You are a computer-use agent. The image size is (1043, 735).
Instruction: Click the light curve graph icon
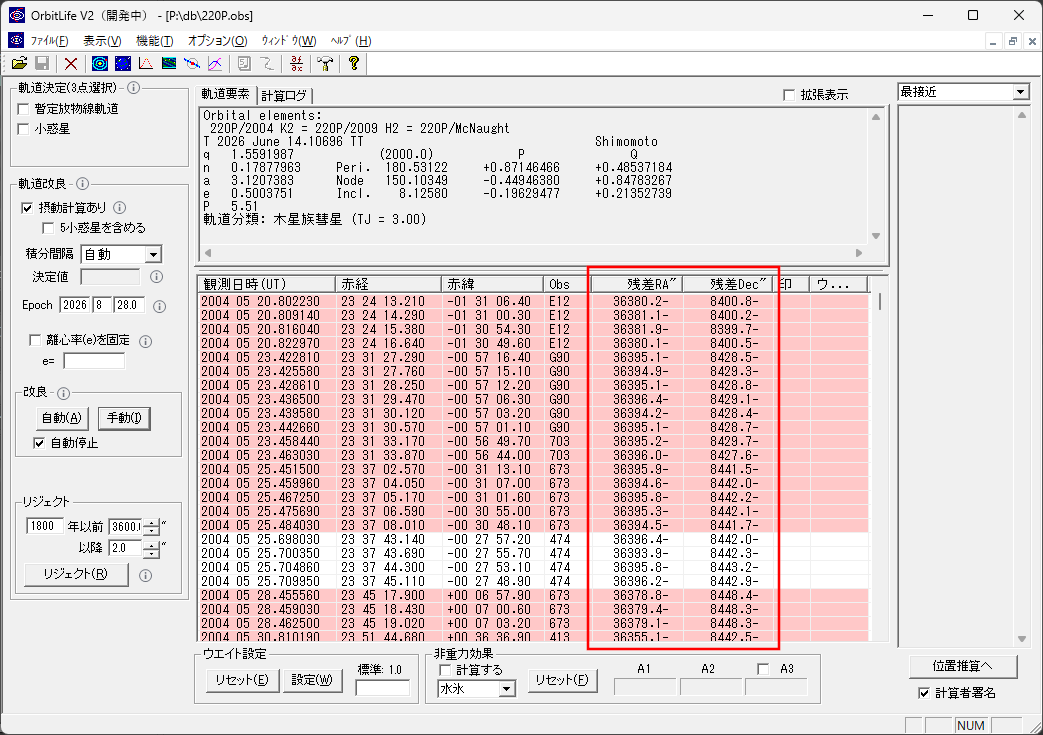[x=146, y=64]
